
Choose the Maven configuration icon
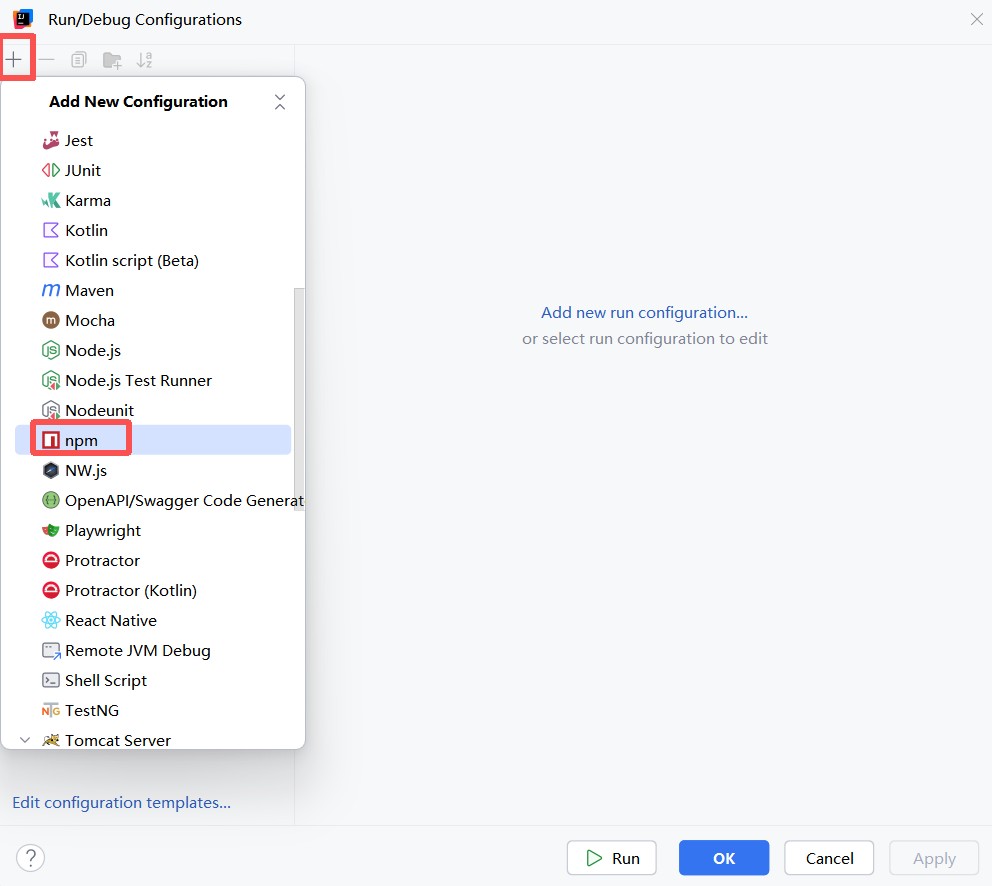click(x=51, y=290)
